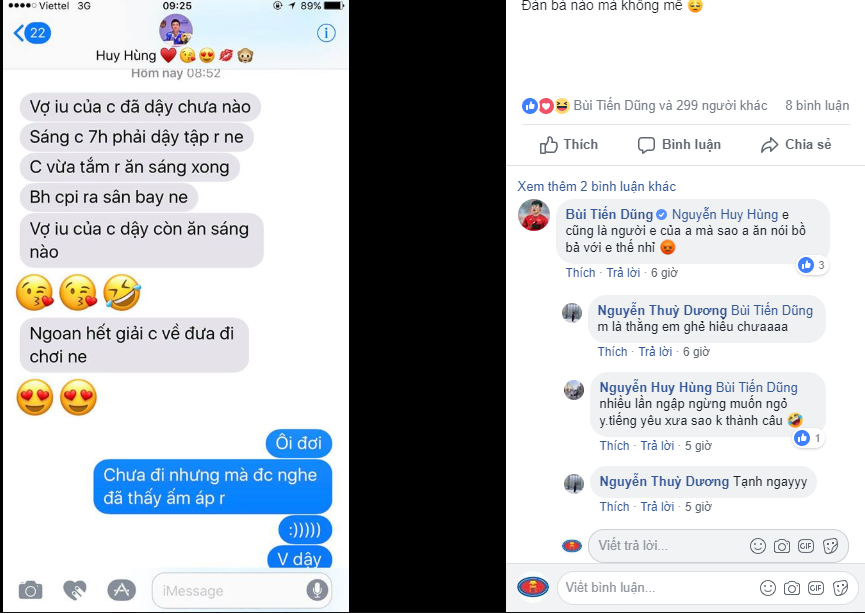865x614 pixels.
Task: Reply to Nguyễn Huy Hùng's comment
Action: point(657,446)
